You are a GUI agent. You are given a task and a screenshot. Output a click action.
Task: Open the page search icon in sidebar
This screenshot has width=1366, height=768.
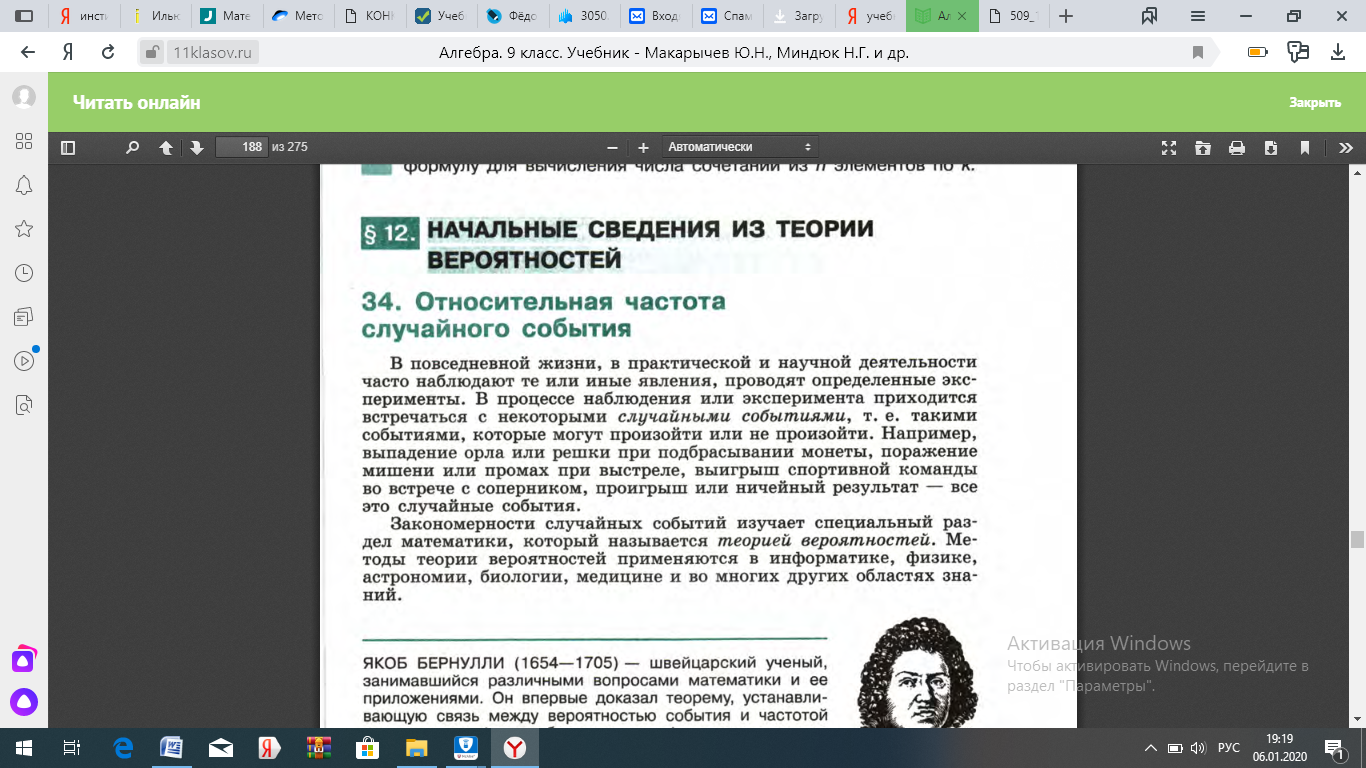24,405
